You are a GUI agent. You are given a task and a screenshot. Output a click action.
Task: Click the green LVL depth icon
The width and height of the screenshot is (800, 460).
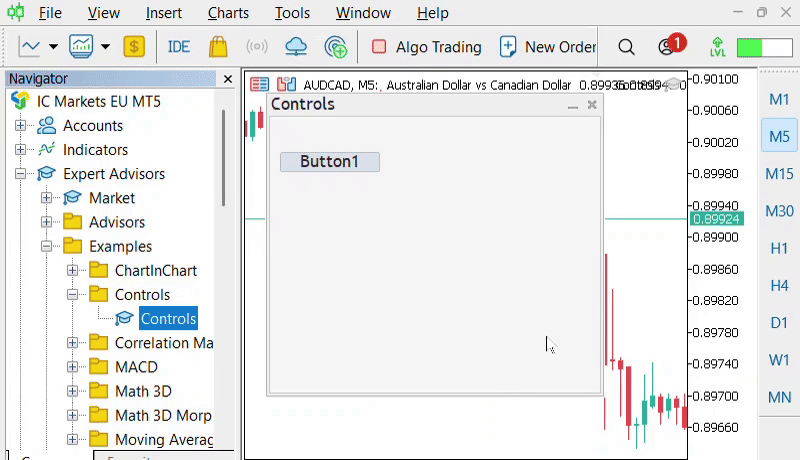click(717, 47)
